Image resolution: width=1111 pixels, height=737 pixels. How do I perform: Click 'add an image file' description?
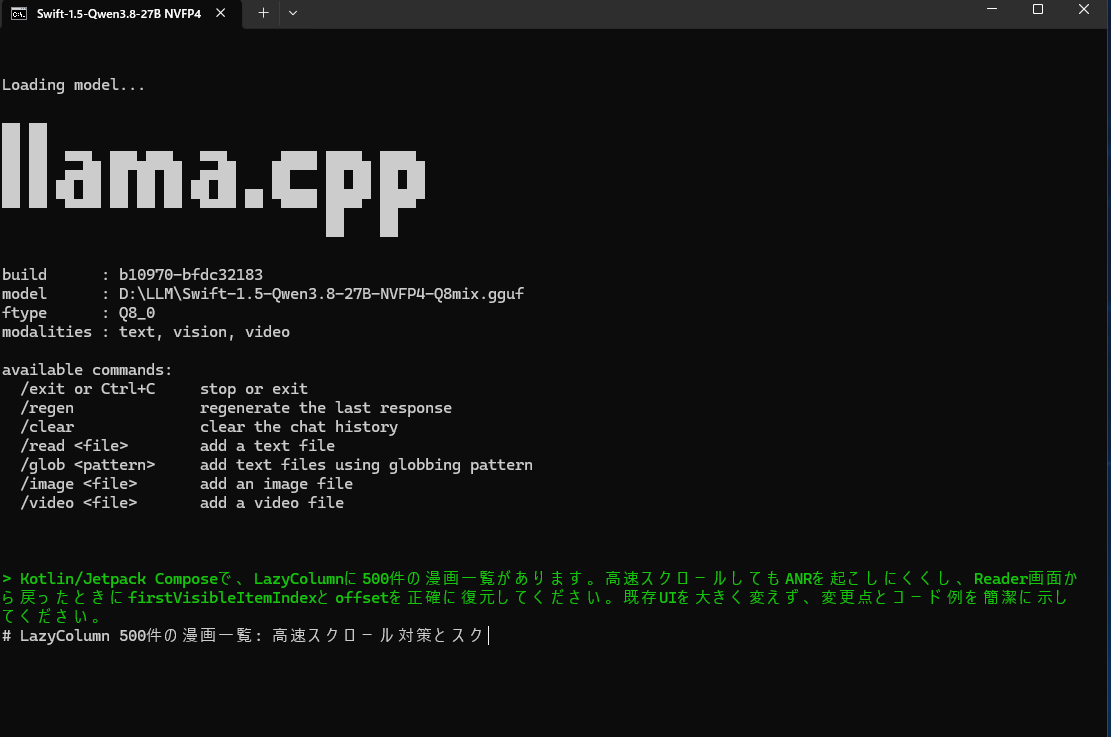point(276,484)
